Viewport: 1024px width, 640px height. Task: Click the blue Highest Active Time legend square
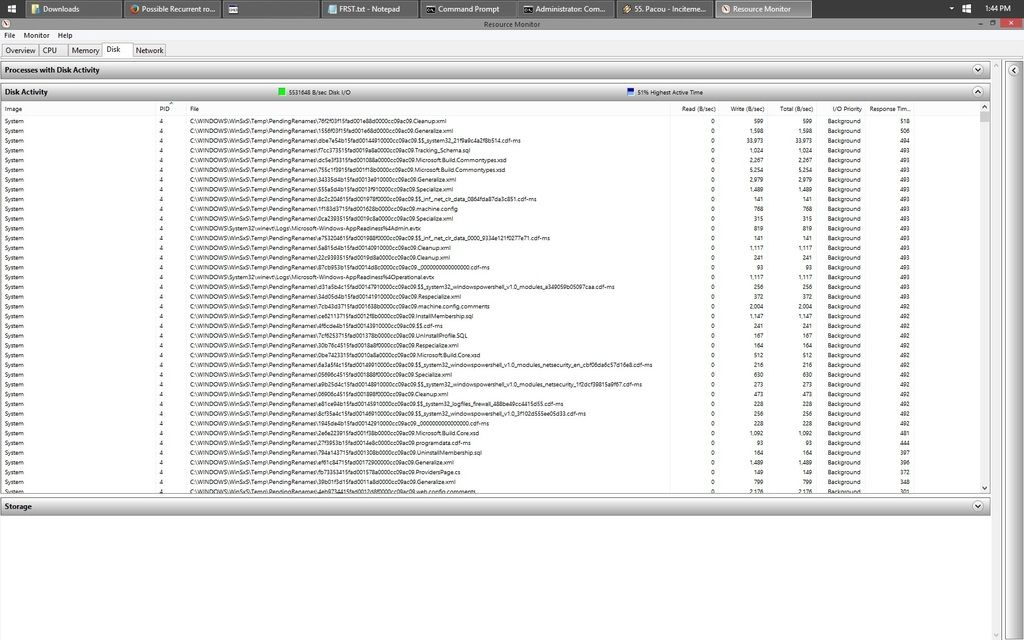point(630,92)
